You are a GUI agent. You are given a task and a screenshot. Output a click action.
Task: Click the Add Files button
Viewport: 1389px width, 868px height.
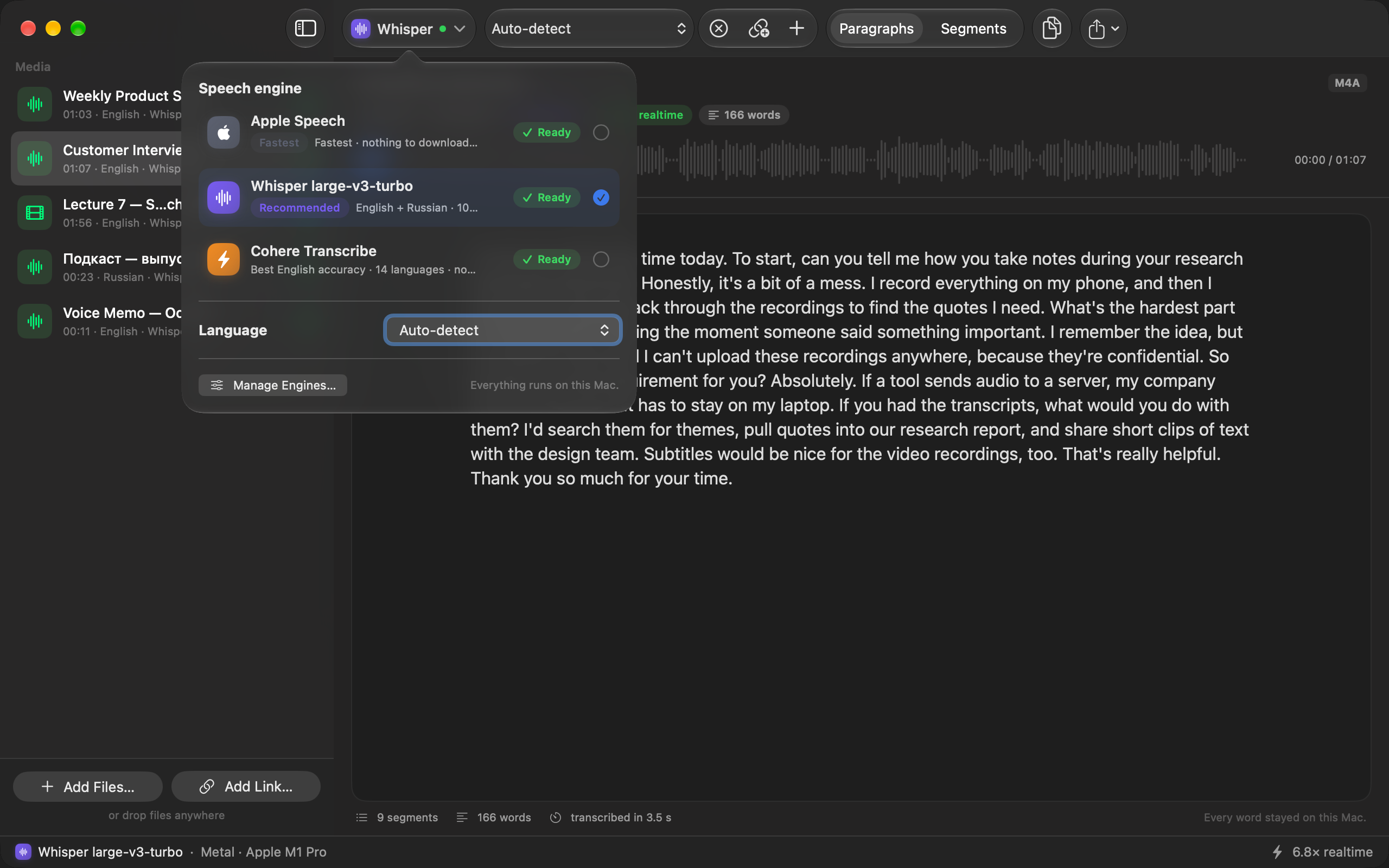pyautogui.click(x=88, y=787)
